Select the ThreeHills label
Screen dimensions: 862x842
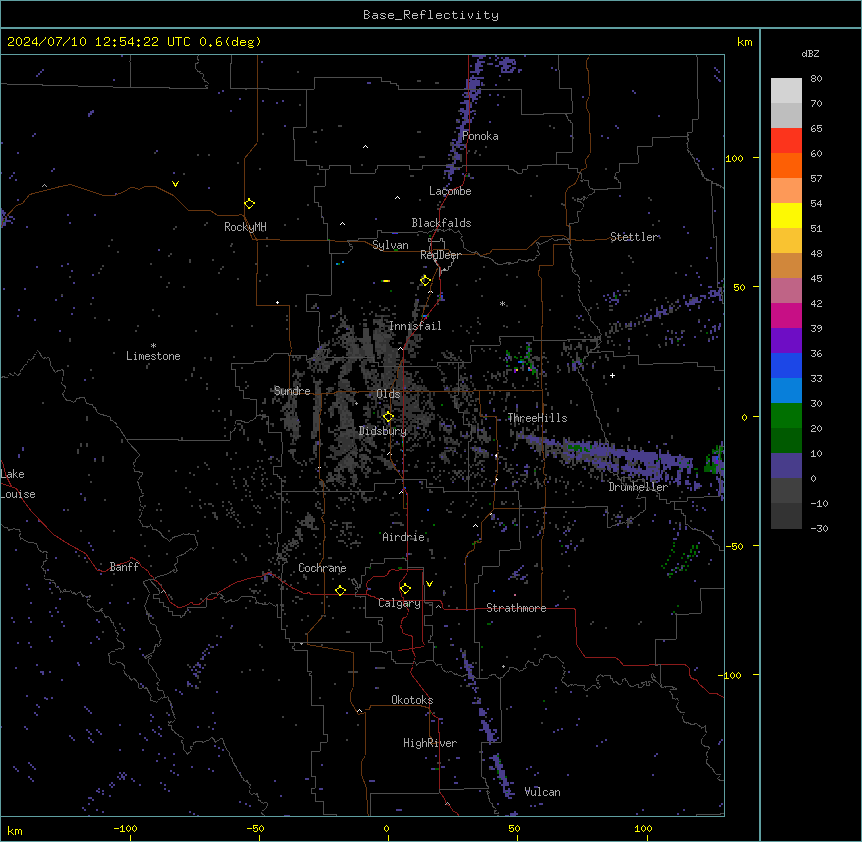click(x=537, y=418)
